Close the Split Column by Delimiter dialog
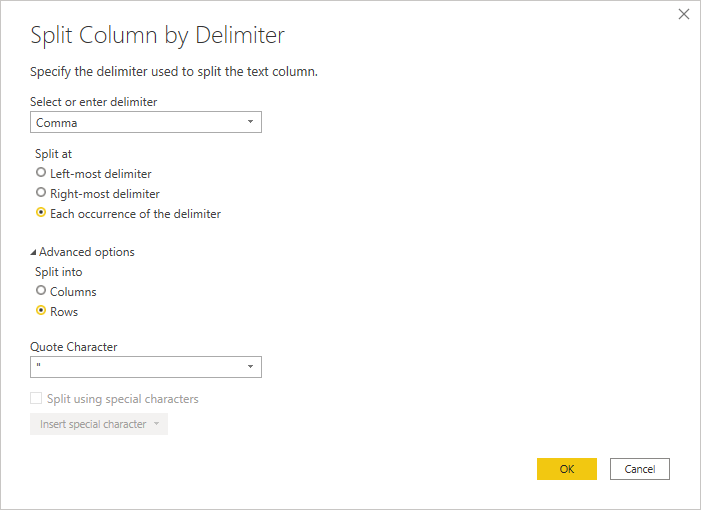 pos(684,14)
